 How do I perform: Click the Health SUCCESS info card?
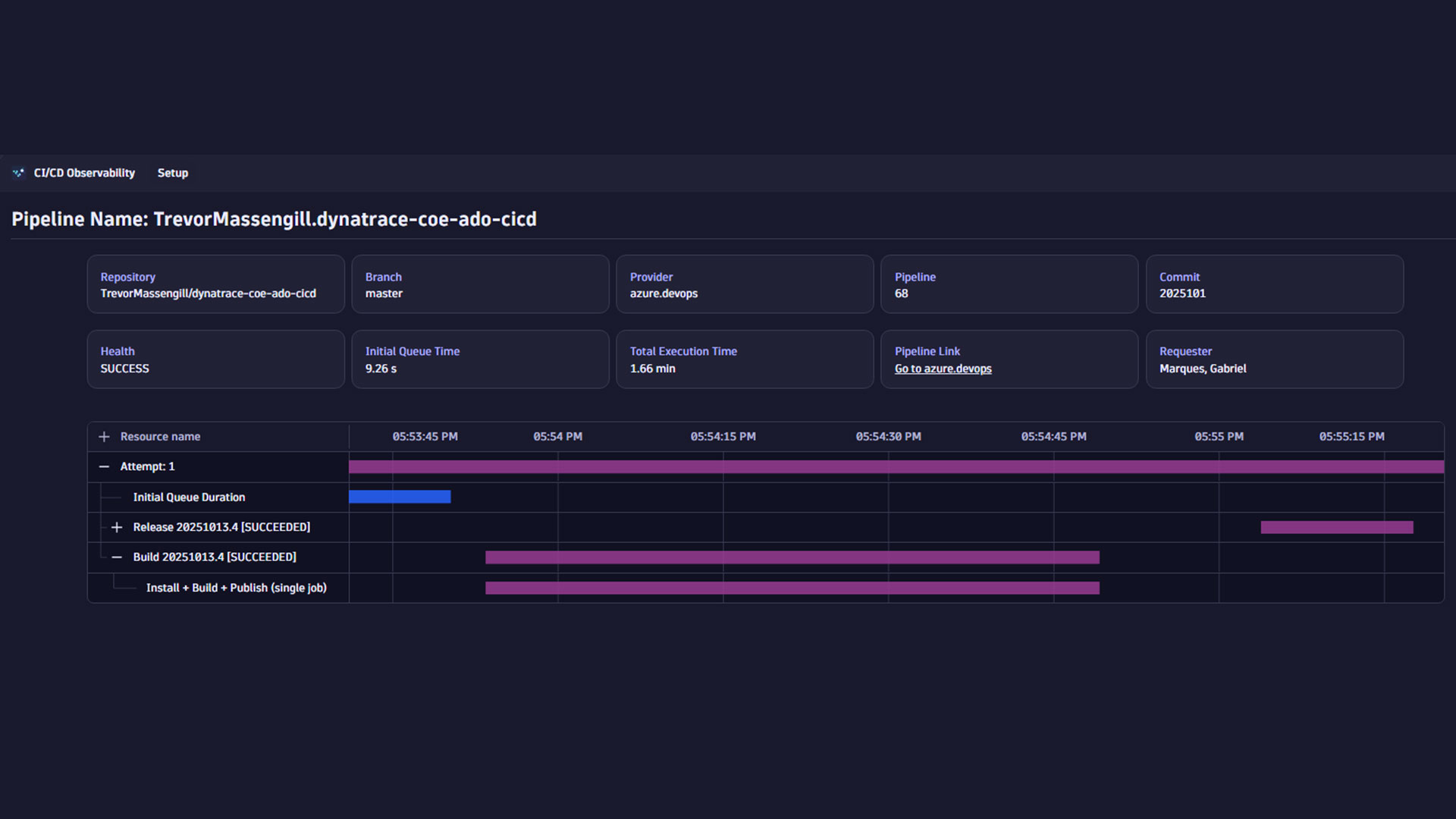(x=215, y=359)
